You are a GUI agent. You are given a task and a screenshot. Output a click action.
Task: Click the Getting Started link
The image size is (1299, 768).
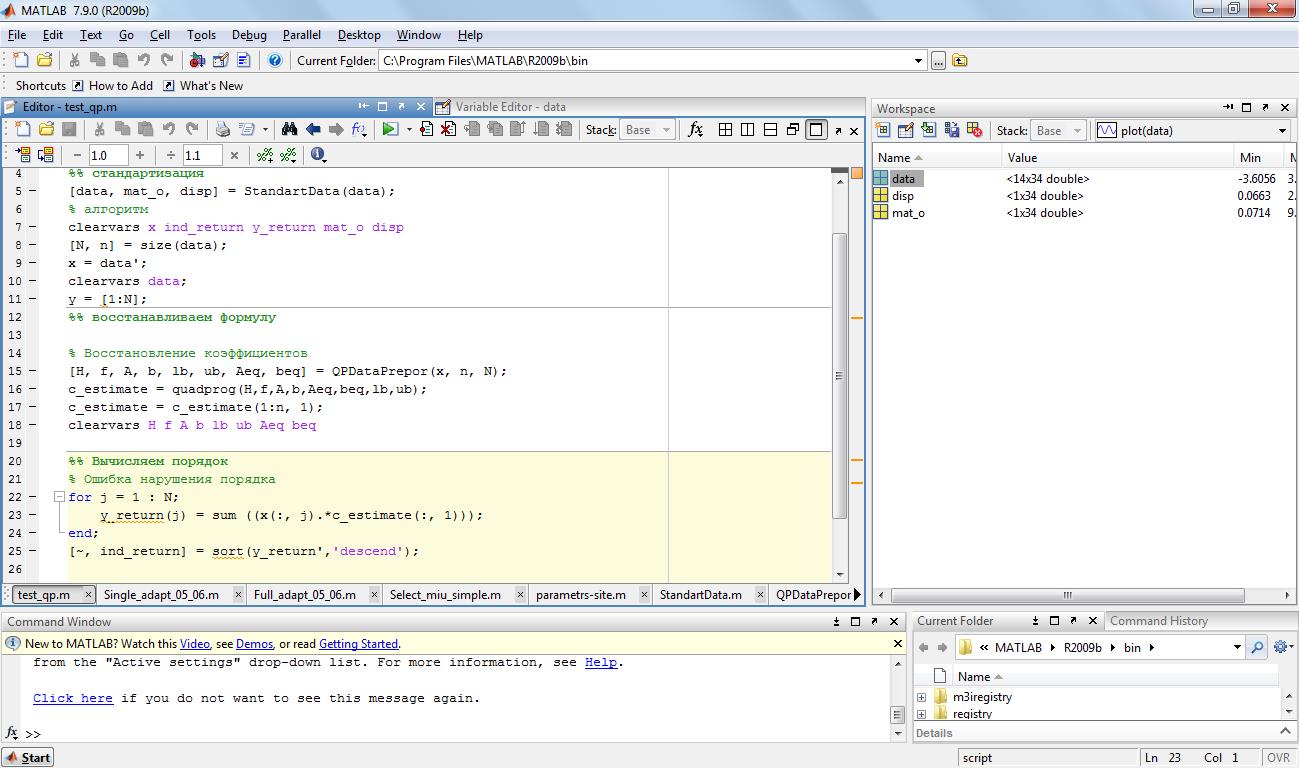(358, 644)
